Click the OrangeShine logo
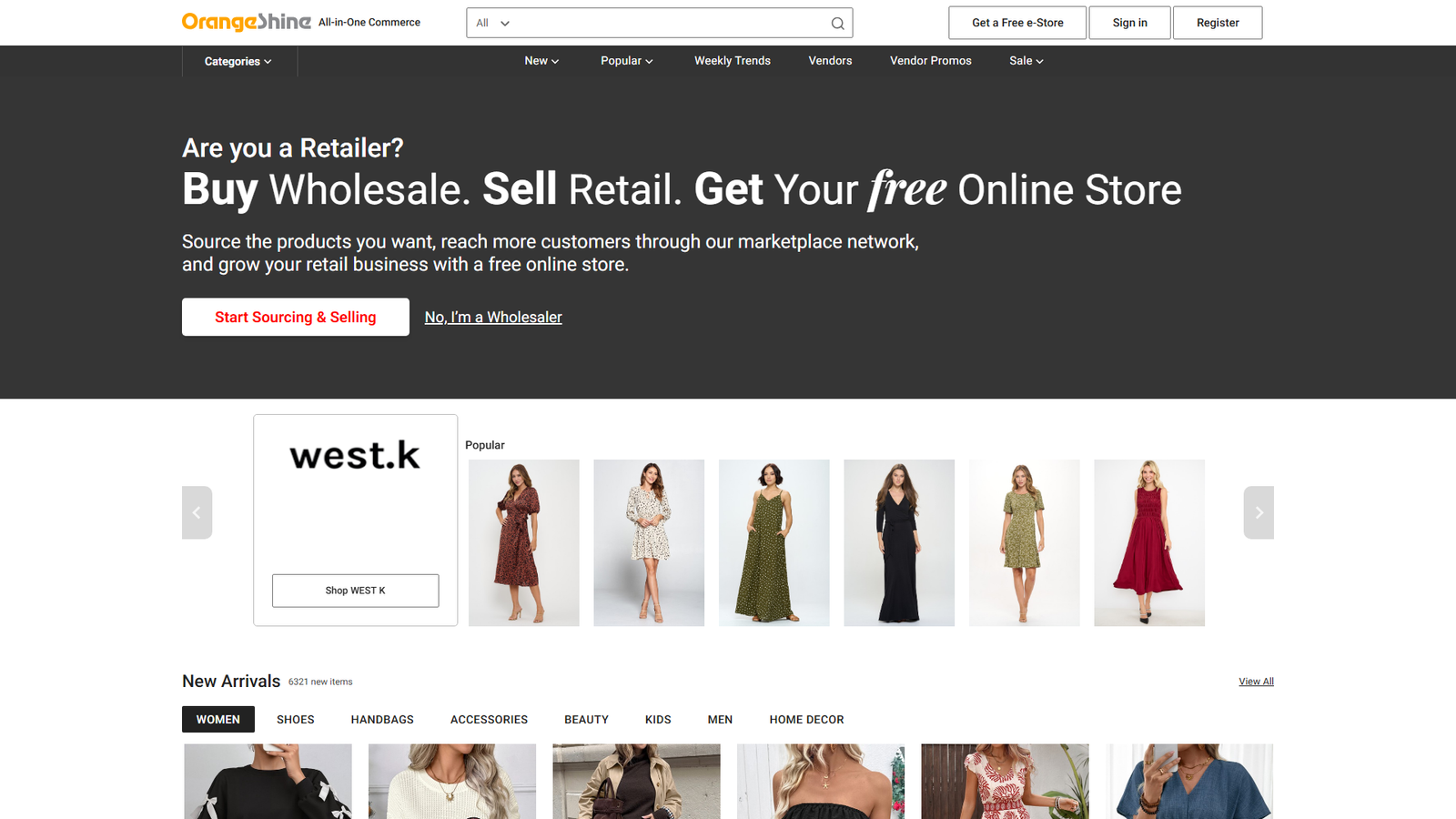Viewport: 1456px width, 819px height. pyautogui.click(x=247, y=22)
